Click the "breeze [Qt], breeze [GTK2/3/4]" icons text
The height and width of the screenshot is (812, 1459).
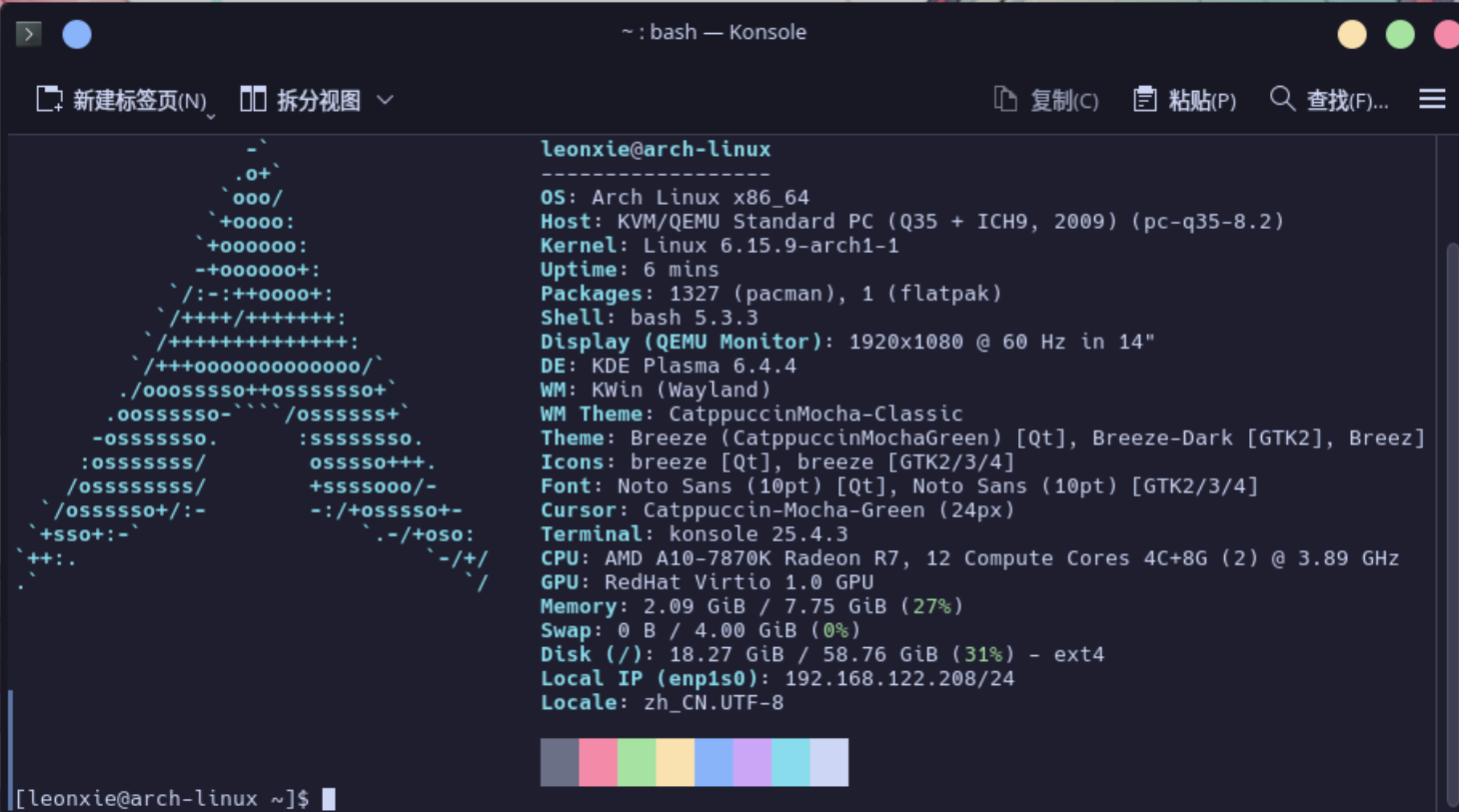pyautogui.click(x=821, y=461)
